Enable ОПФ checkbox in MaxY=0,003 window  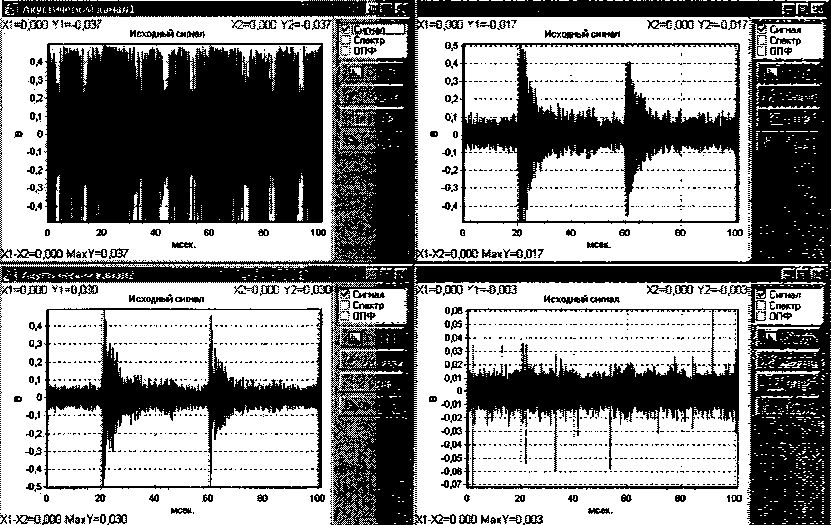762,316
